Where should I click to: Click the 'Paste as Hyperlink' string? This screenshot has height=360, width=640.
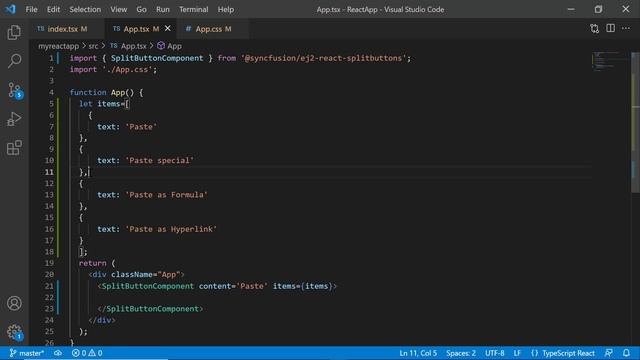click(x=171, y=229)
